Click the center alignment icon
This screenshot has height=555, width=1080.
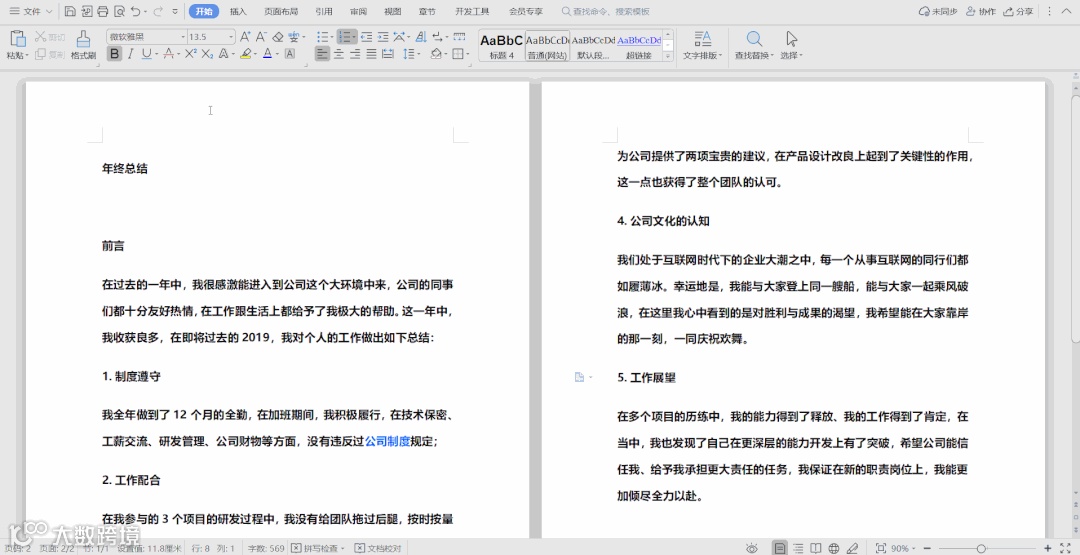(339, 54)
